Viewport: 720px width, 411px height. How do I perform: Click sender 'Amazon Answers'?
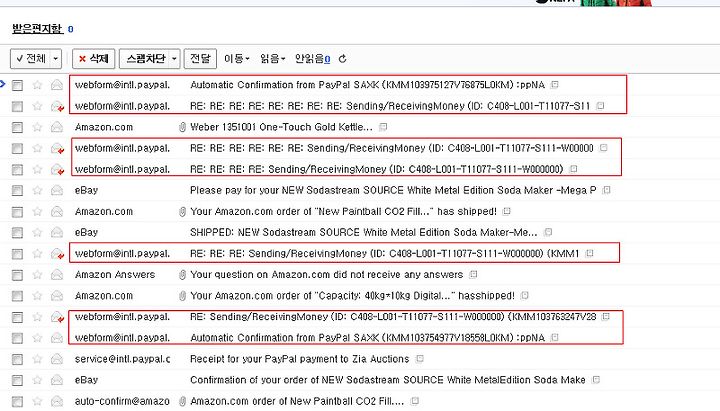pyautogui.click(x=115, y=275)
